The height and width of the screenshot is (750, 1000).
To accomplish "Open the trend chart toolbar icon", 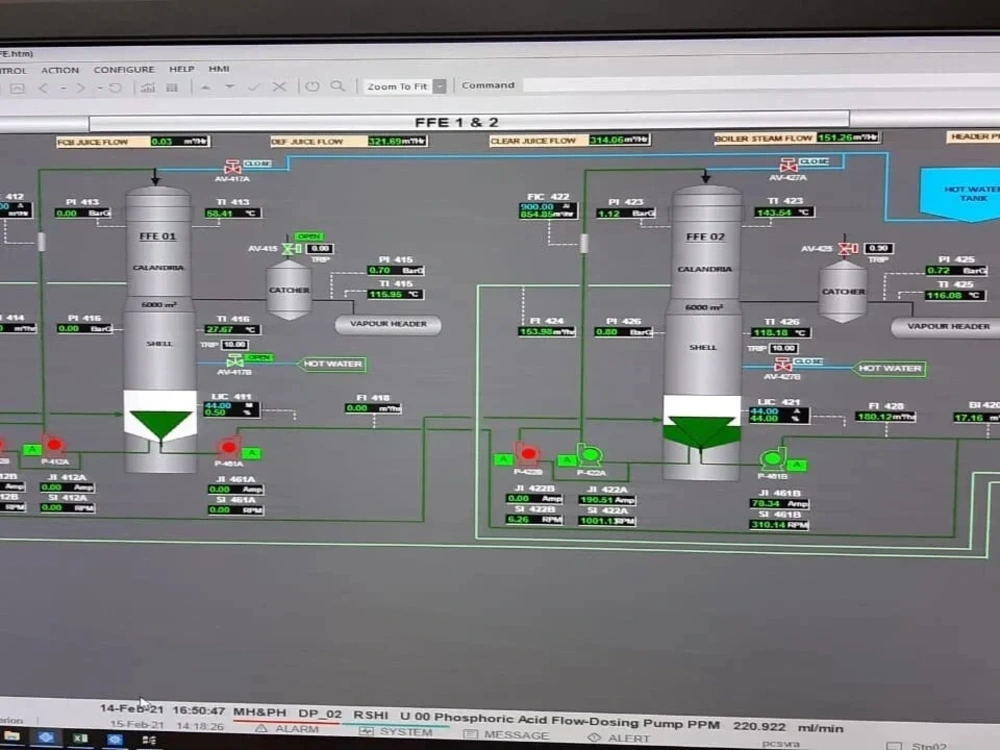I will click(148, 87).
